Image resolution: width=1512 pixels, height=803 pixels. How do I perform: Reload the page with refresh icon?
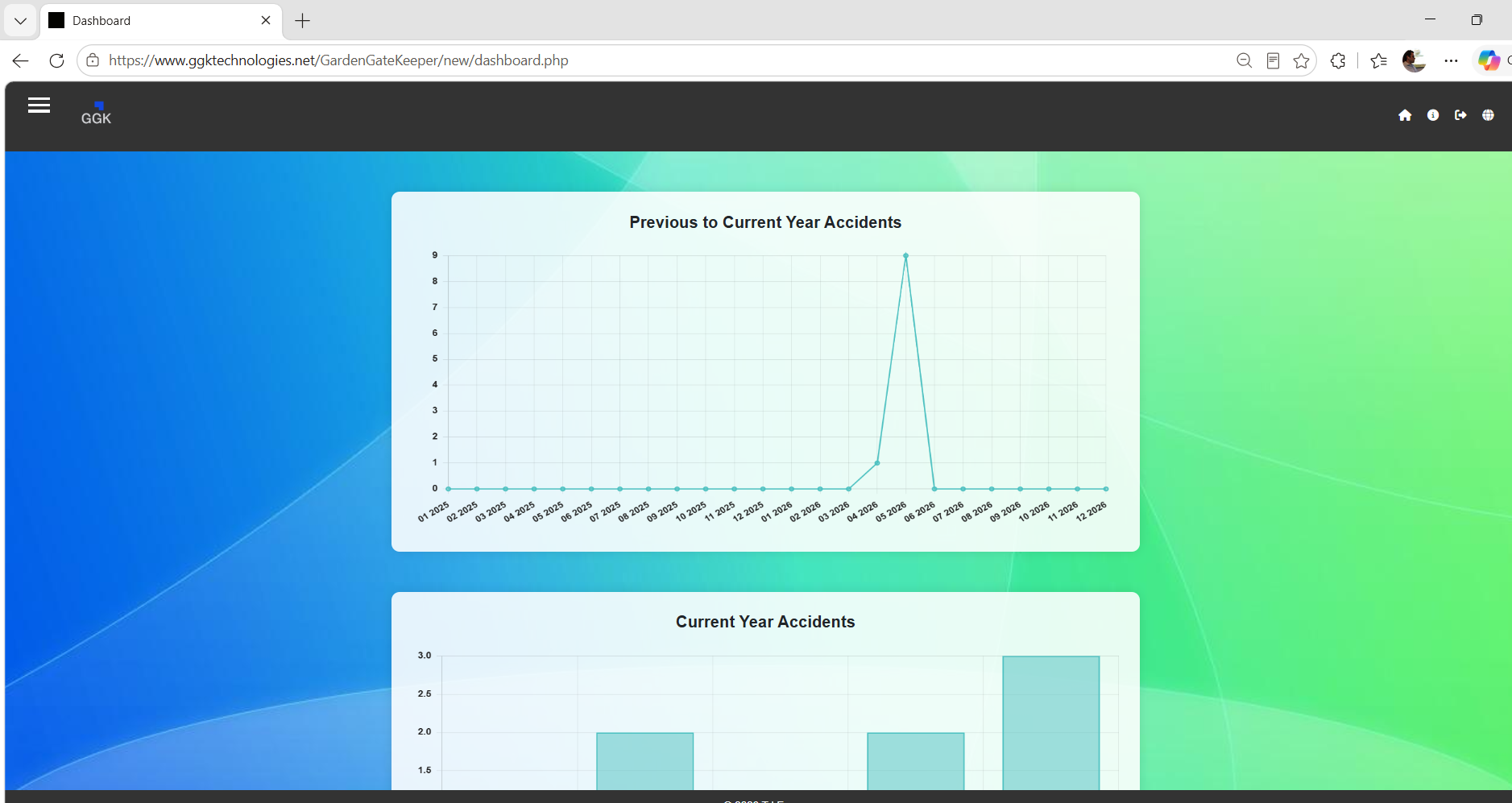pyautogui.click(x=56, y=60)
